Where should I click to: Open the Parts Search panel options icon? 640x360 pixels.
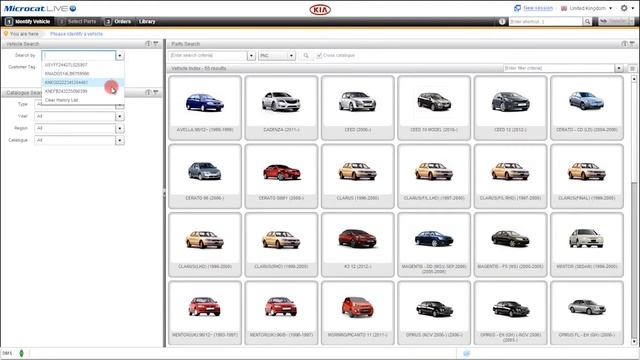[632, 44]
